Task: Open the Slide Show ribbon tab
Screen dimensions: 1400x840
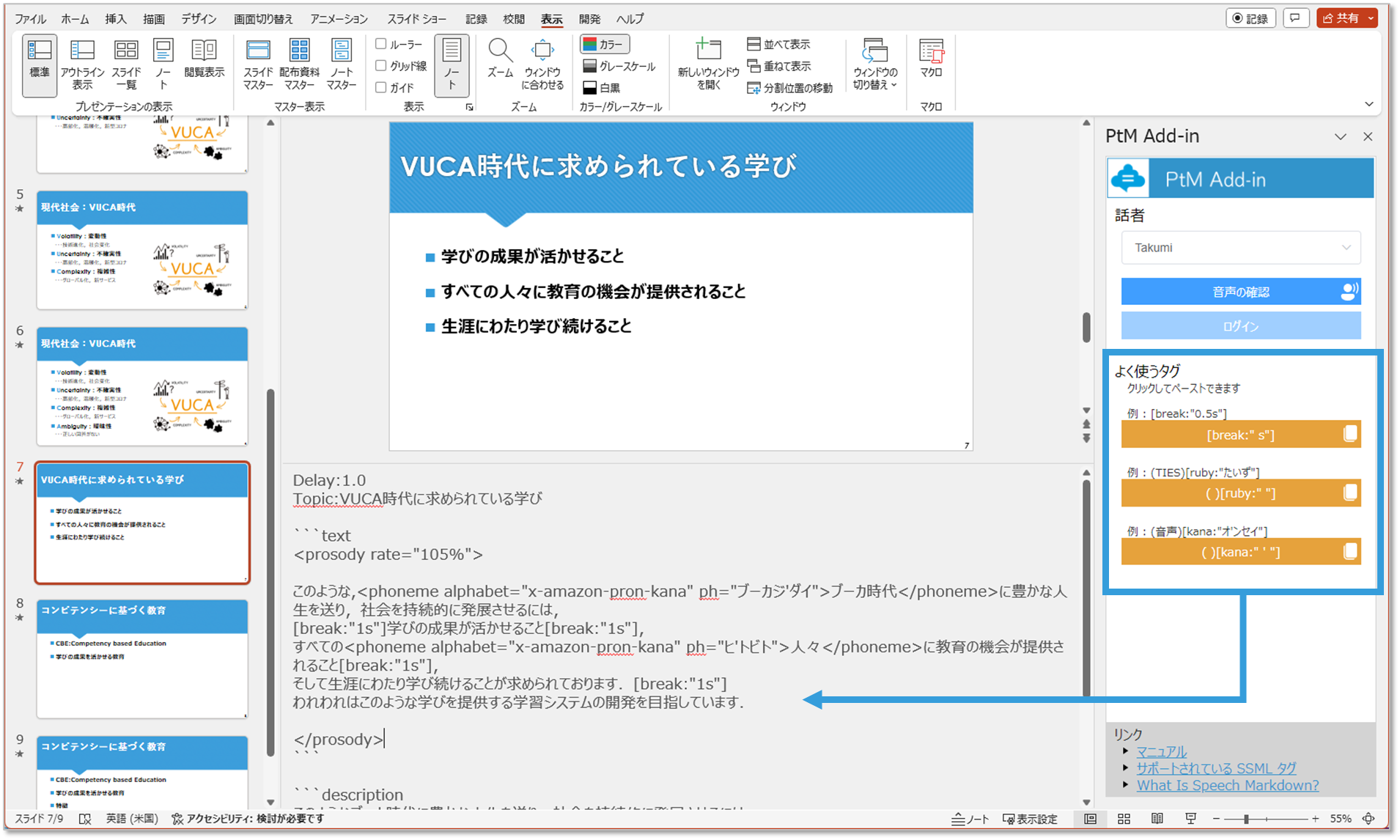Action: point(417,19)
